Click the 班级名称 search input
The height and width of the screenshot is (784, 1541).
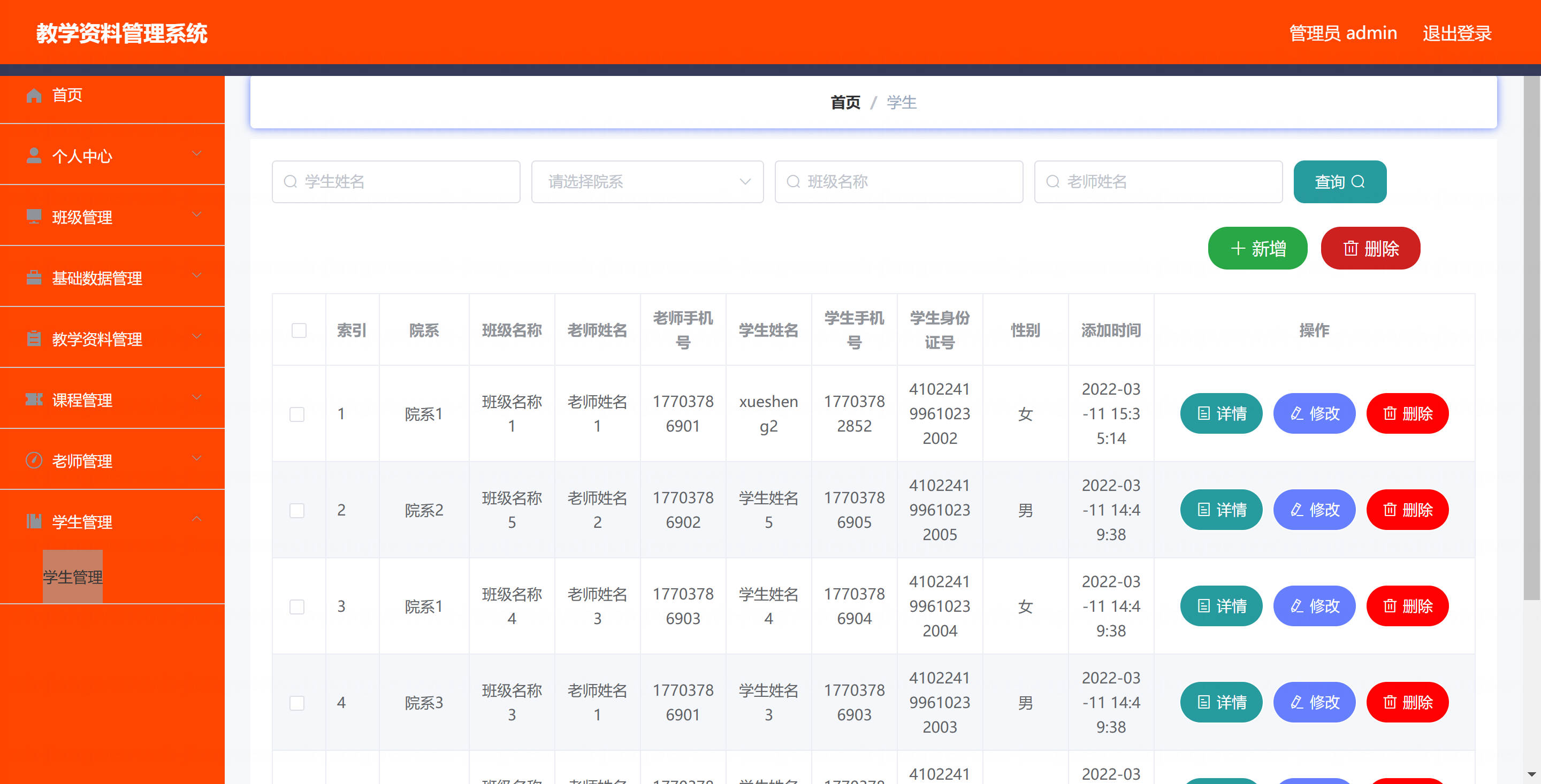tap(899, 182)
